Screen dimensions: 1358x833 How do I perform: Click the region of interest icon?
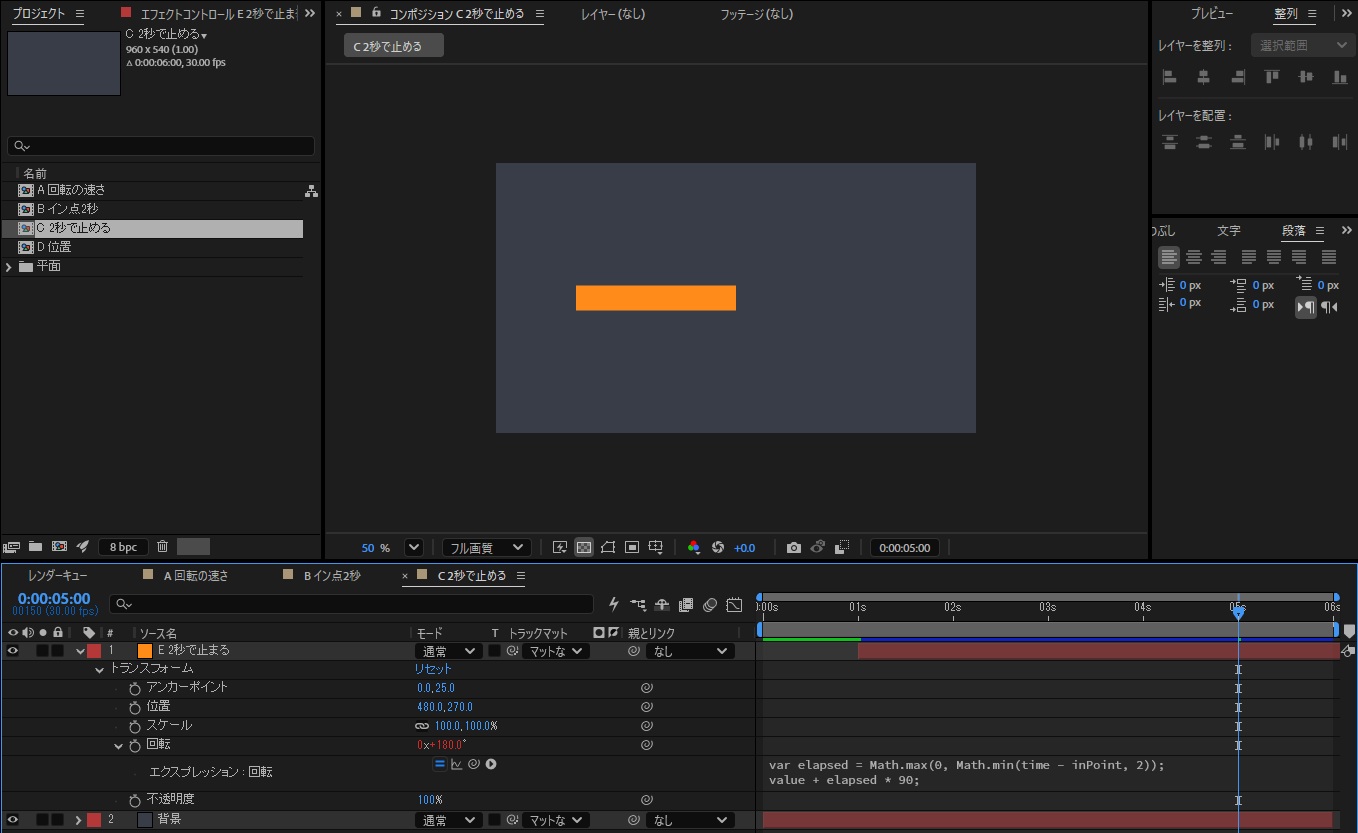tap(632, 547)
